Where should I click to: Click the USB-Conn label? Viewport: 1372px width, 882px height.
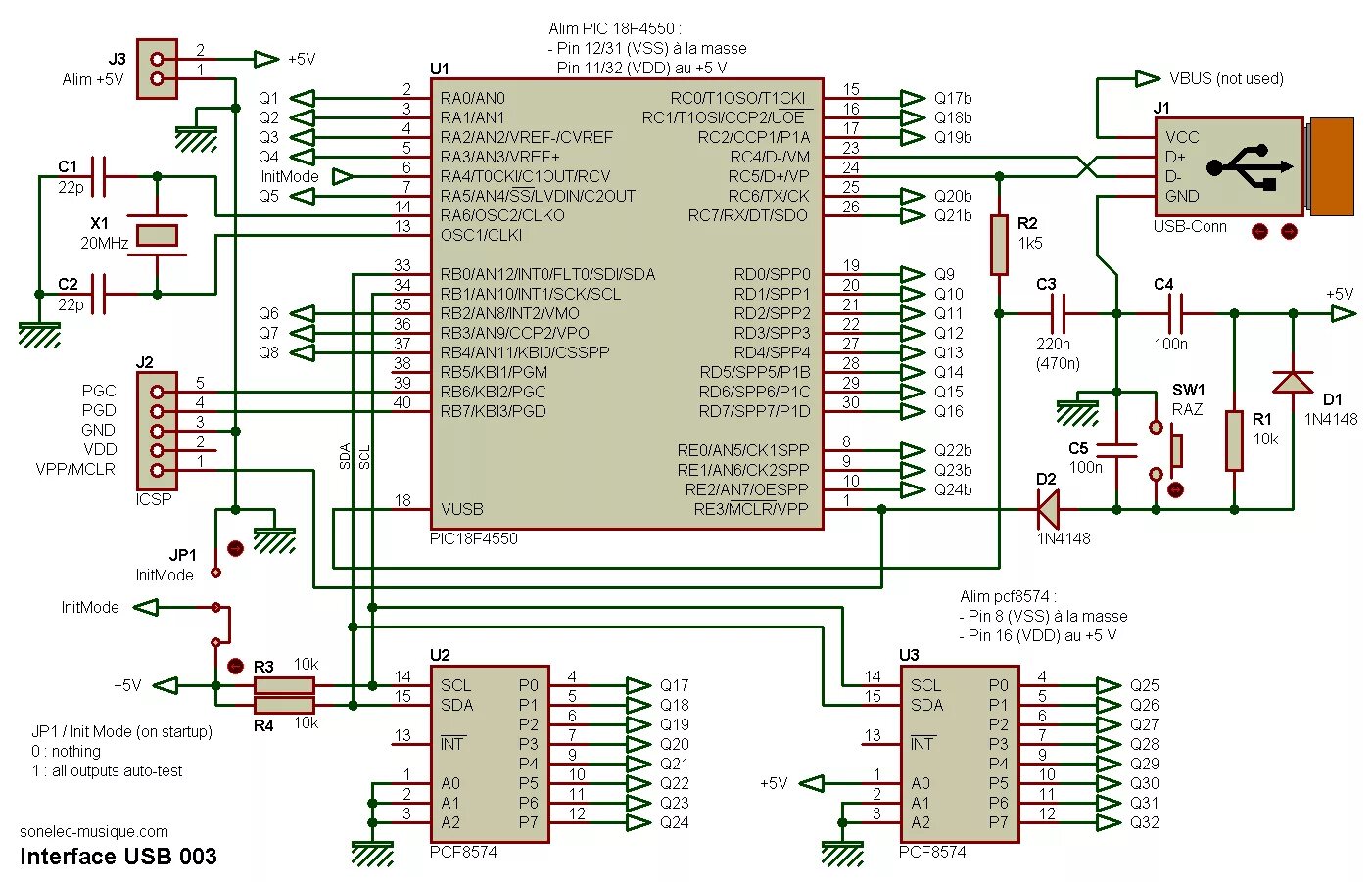[x=1190, y=226]
